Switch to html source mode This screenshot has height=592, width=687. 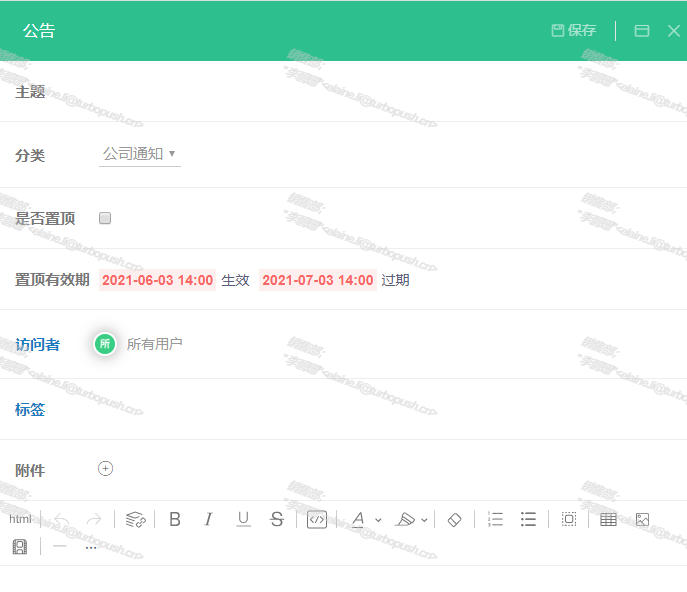click(x=20, y=519)
